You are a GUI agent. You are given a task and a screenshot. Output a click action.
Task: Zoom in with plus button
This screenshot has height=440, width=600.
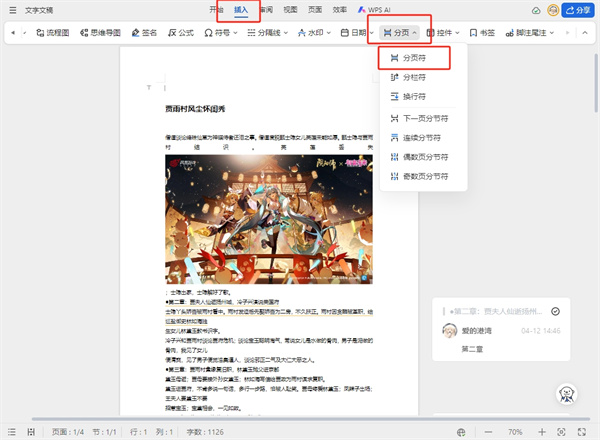coord(542,432)
